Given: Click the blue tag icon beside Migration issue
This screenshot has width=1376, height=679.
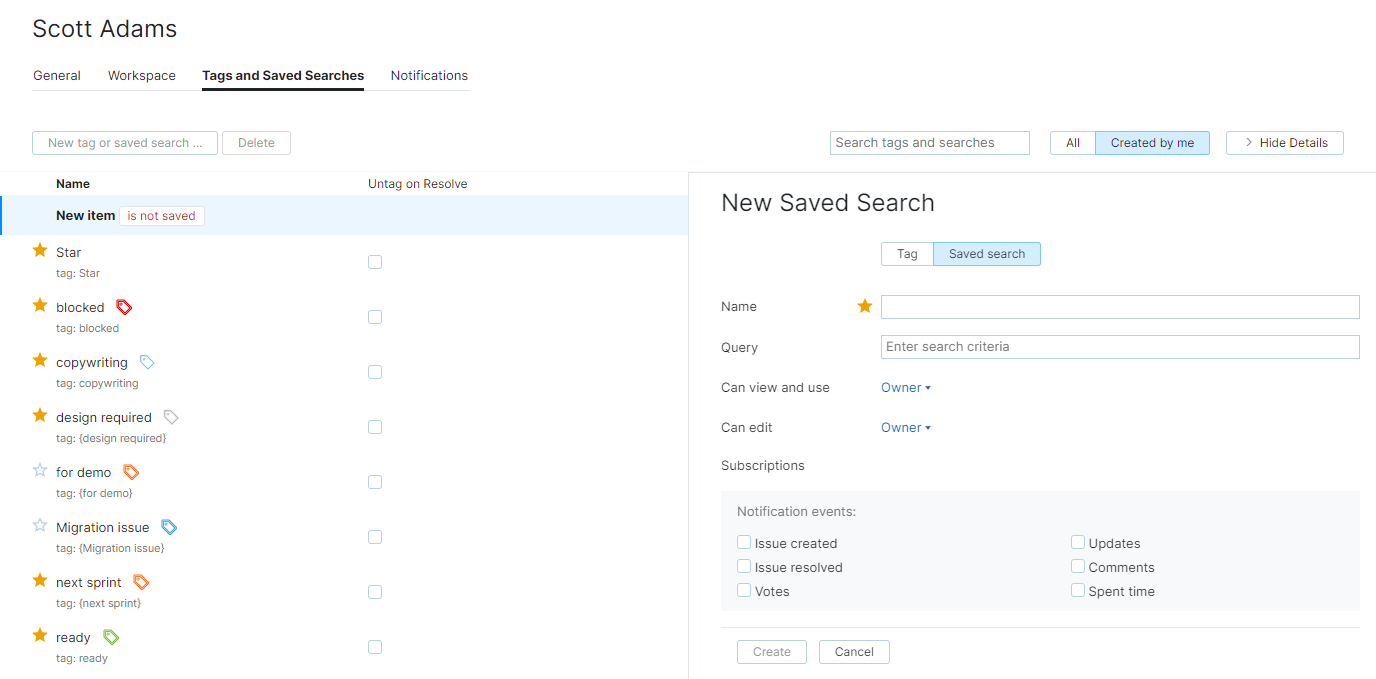Looking at the screenshot, I should point(169,527).
